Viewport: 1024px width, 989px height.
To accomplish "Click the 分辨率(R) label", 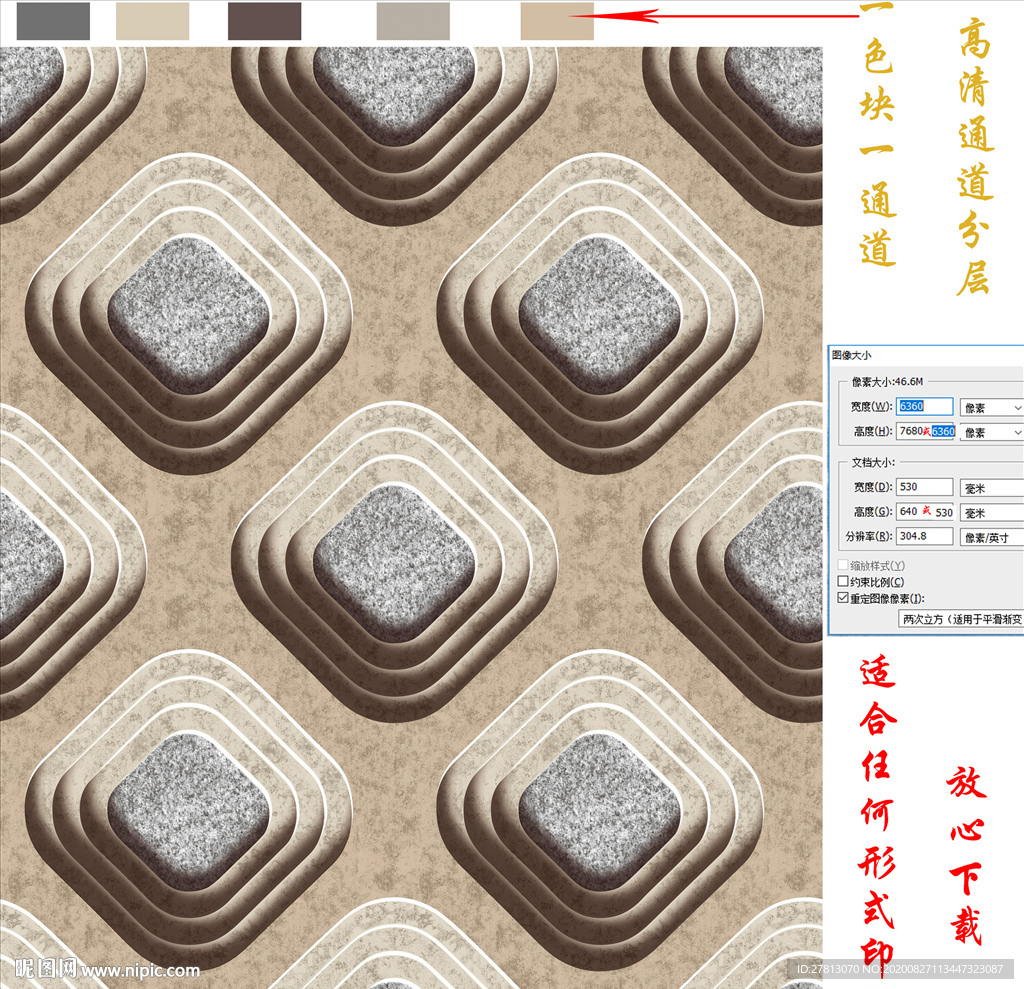I will click(869, 536).
